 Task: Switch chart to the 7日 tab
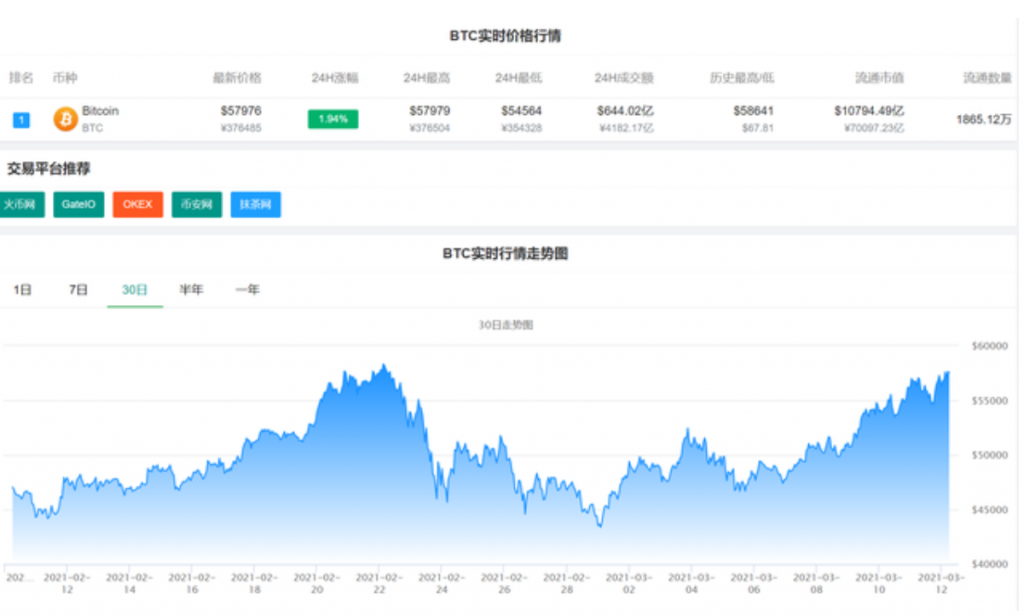click(78, 290)
